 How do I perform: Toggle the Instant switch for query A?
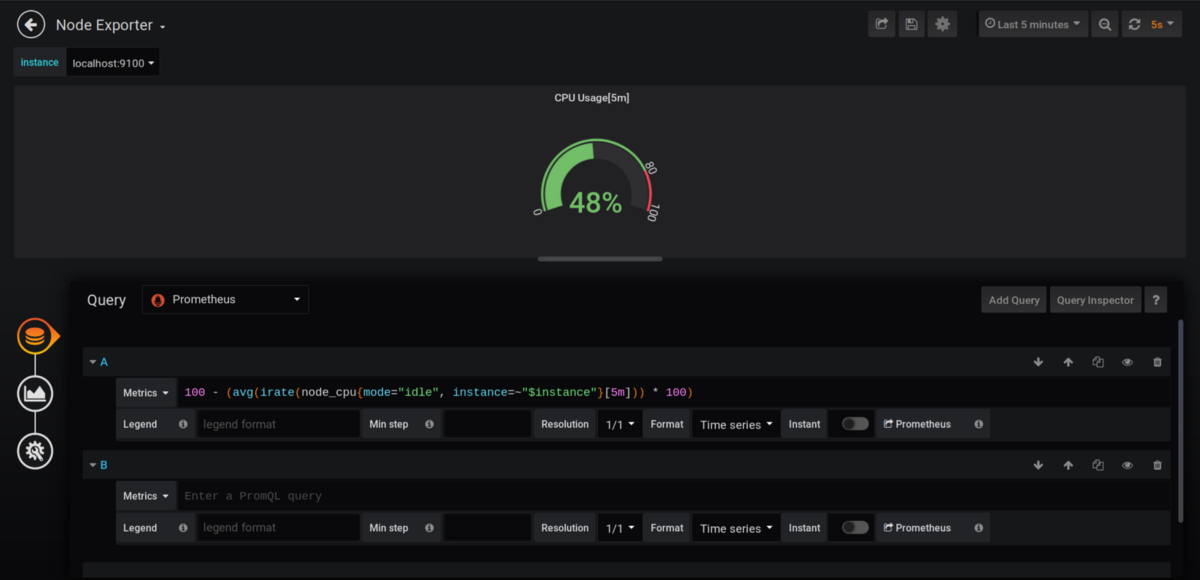[x=855, y=424]
